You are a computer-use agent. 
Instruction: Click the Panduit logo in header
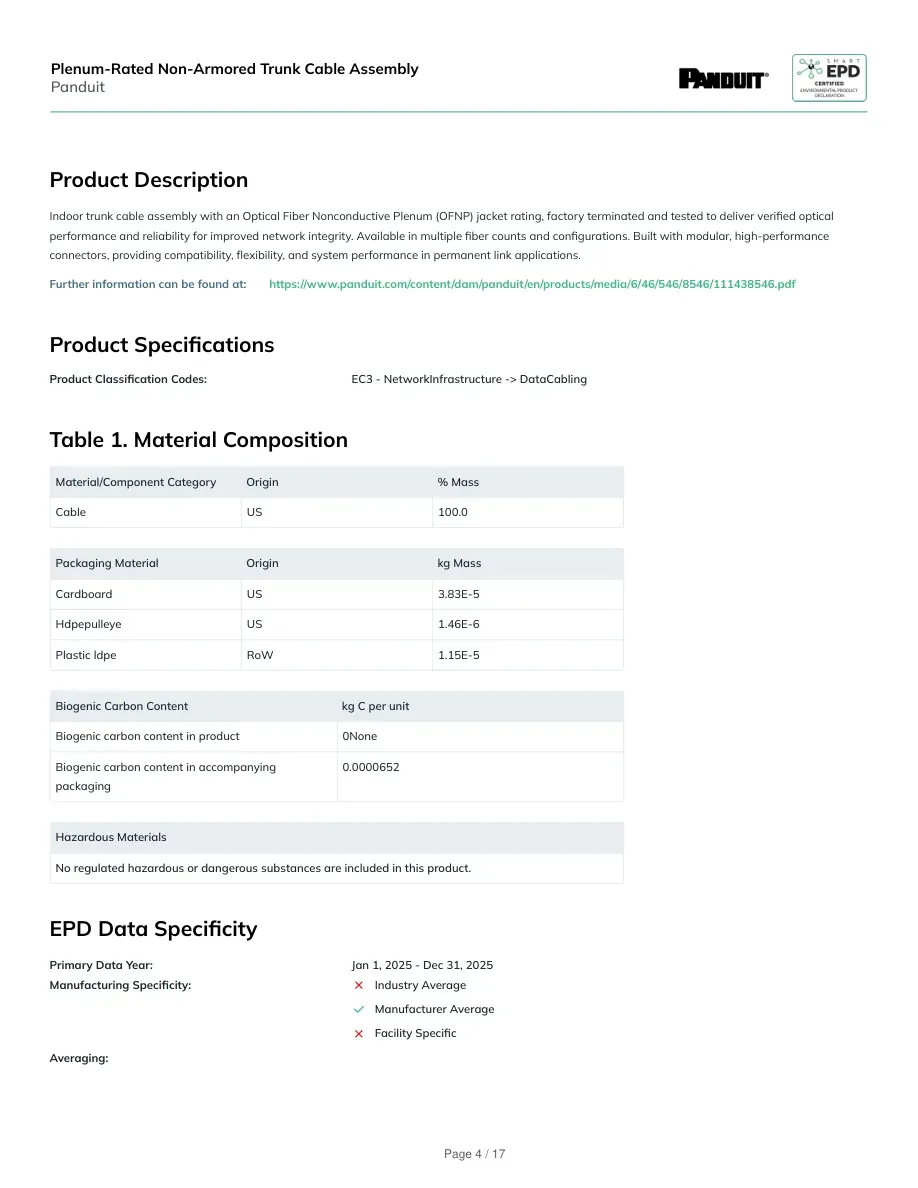pyautogui.click(x=723, y=78)
